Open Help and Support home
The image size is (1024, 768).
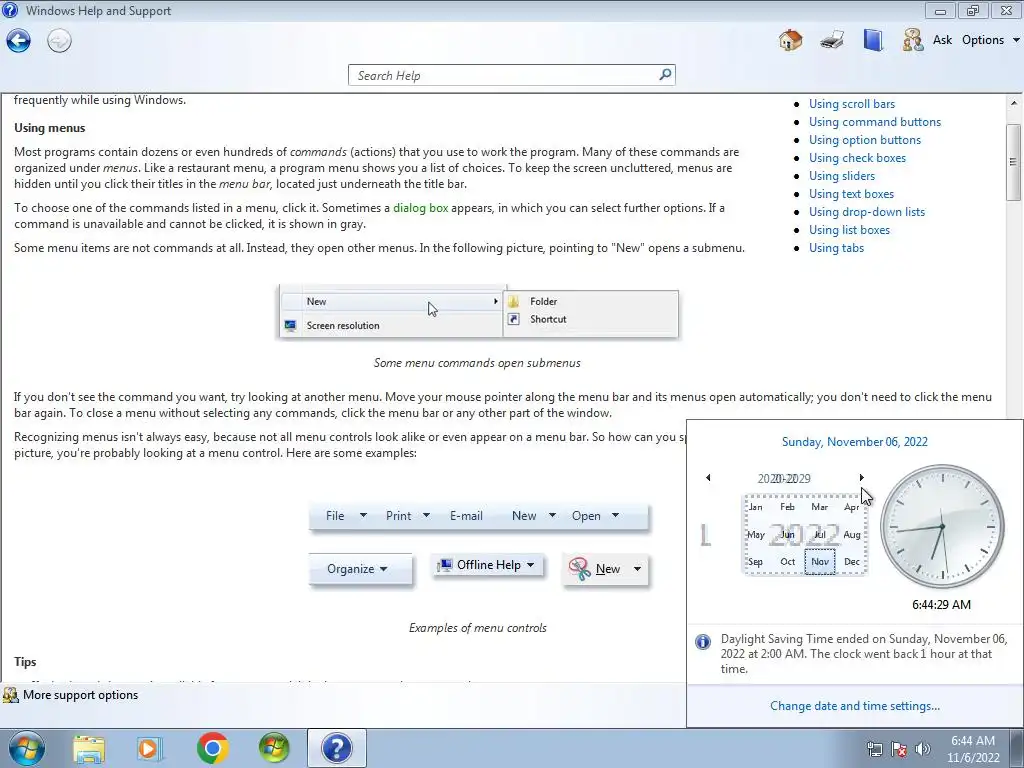pos(790,40)
